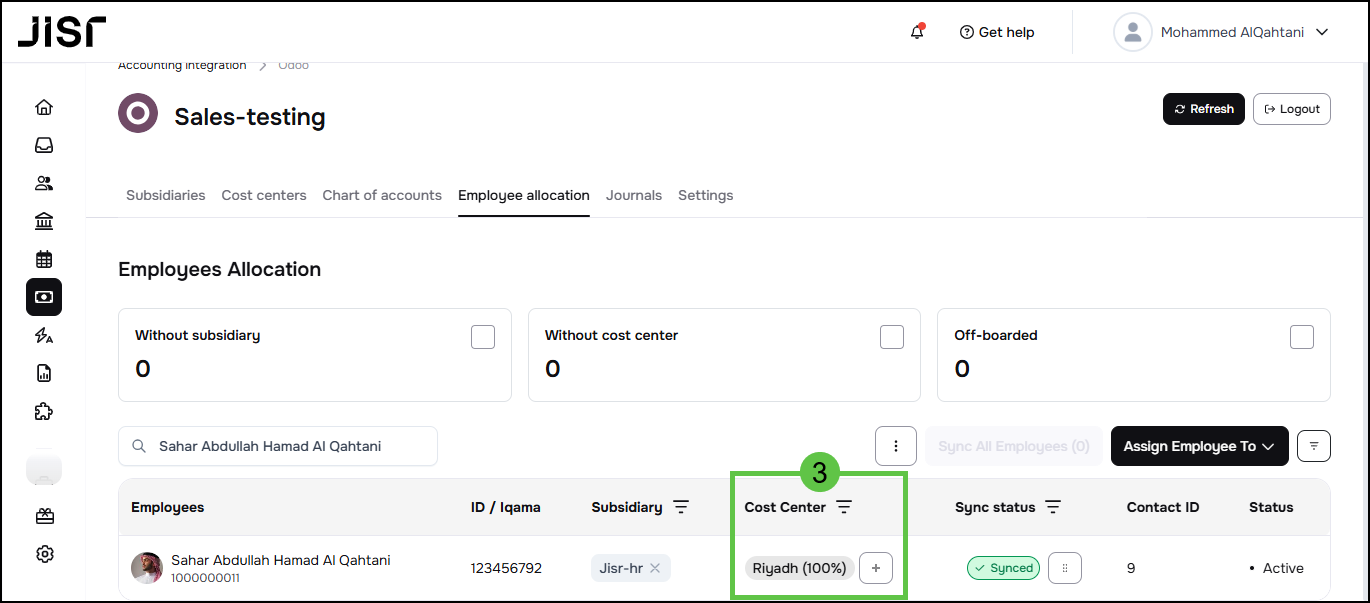The width and height of the screenshot is (1370, 603).
Task: Open the employees sidebar icon
Action: coord(44,183)
